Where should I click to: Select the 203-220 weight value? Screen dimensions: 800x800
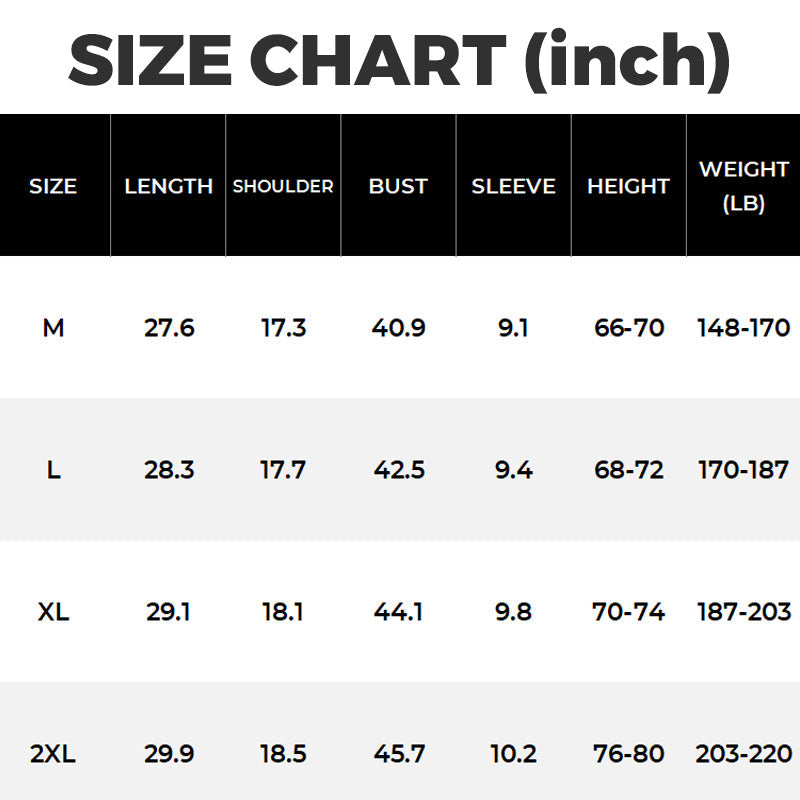pos(743,754)
